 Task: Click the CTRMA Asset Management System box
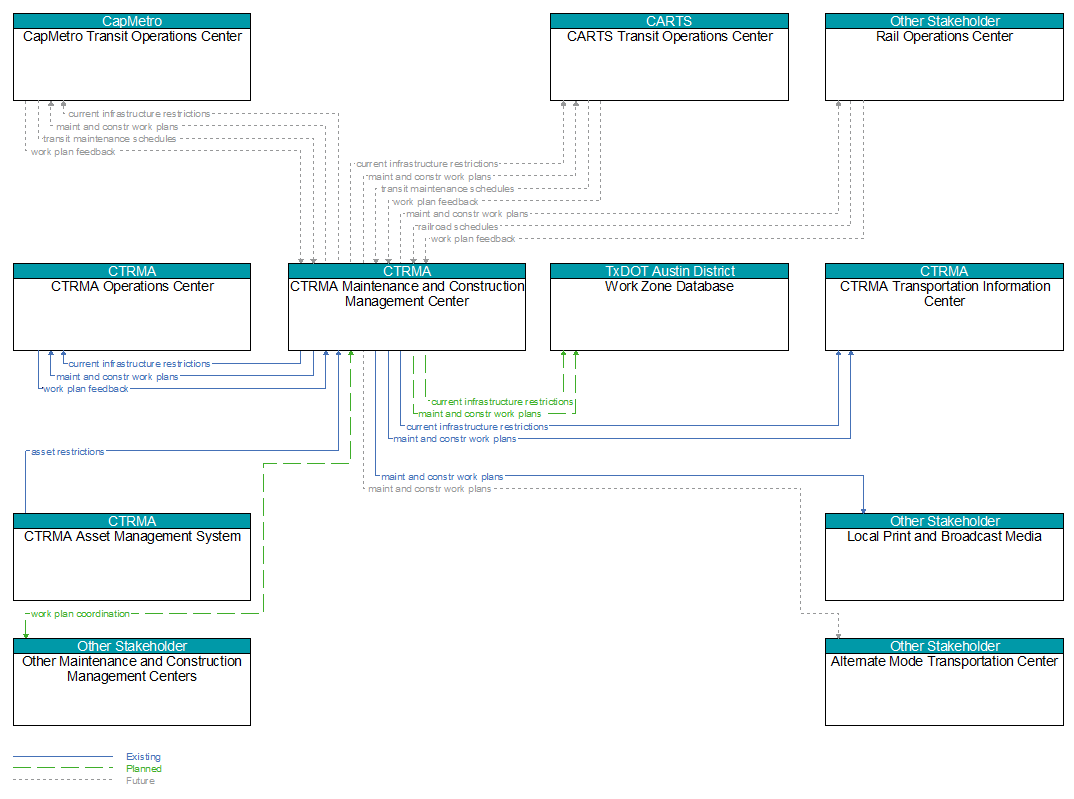tap(132, 557)
